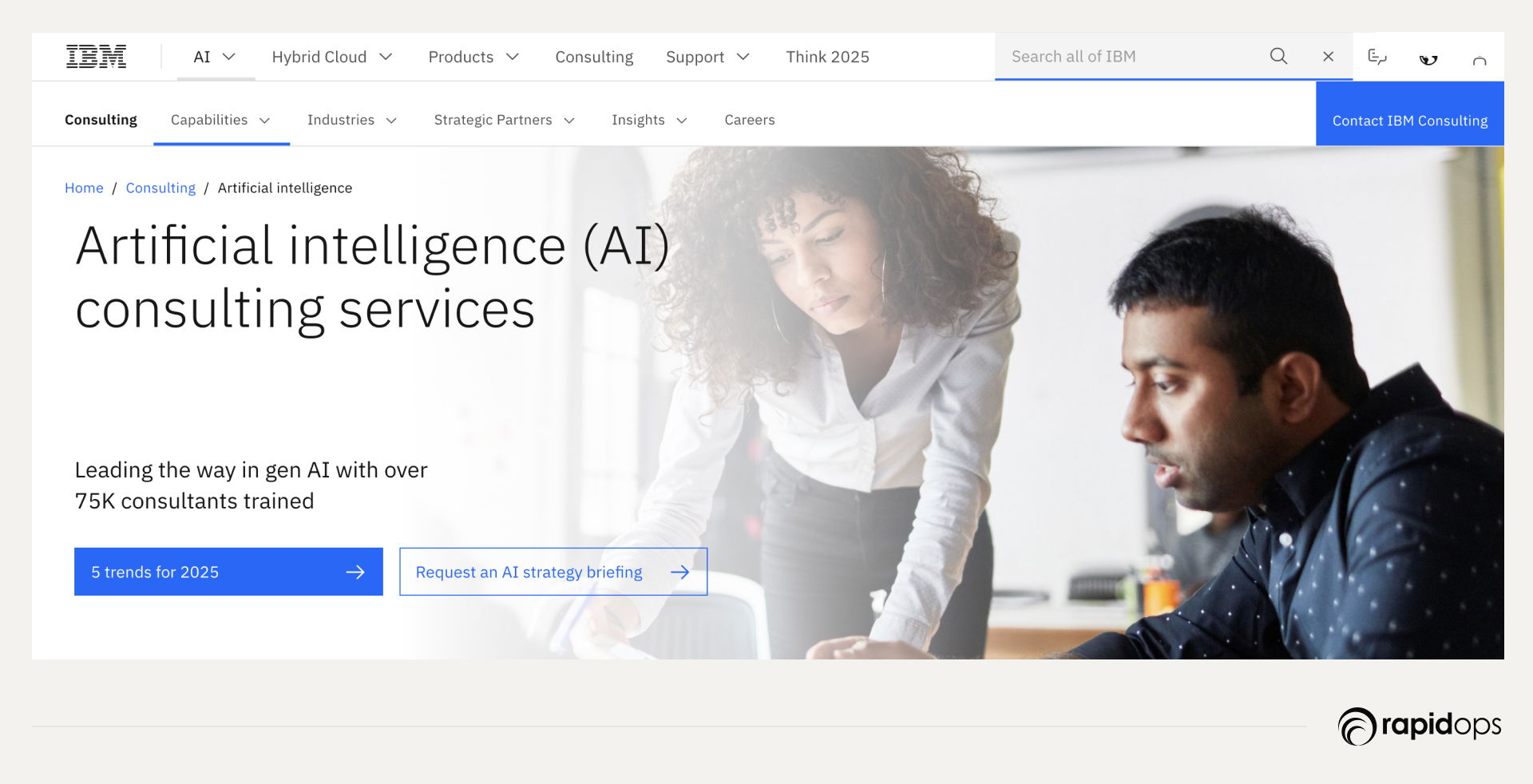The height and width of the screenshot is (784, 1533).
Task: Open the chat icon in the header
Action: (1377, 57)
